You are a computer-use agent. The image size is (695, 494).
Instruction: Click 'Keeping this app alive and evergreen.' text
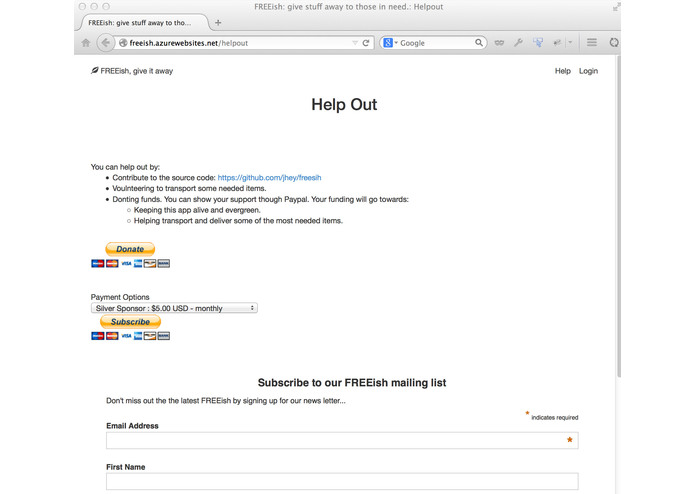pyautogui.click(x=197, y=210)
